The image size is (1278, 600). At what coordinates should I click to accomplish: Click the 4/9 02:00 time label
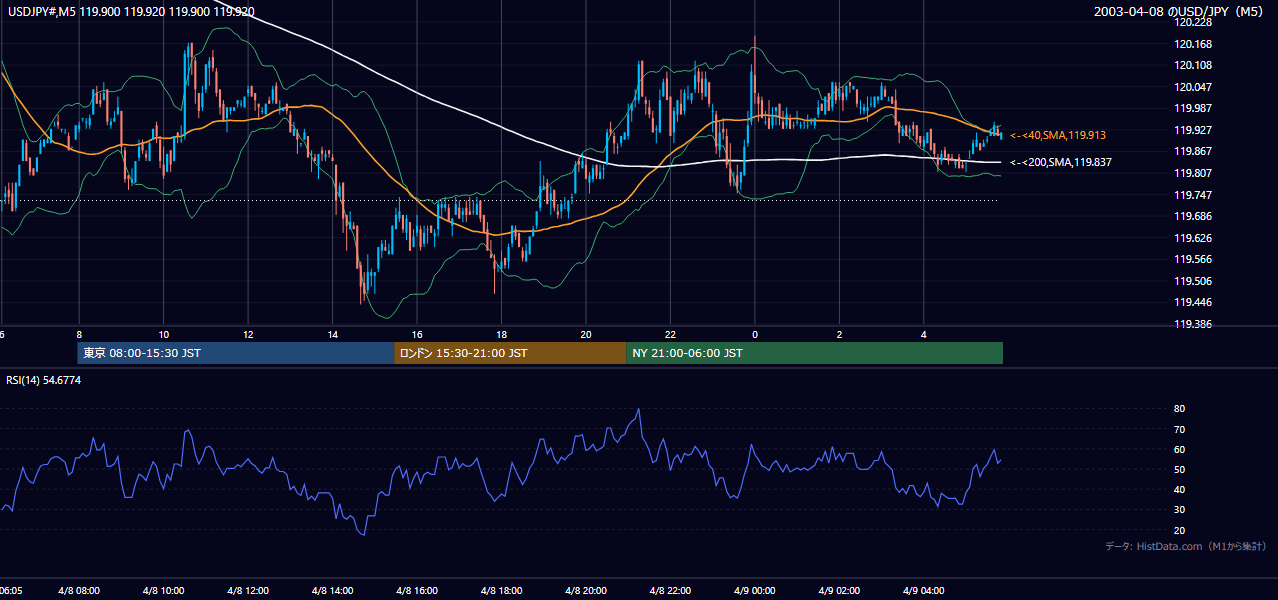[840, 591]
